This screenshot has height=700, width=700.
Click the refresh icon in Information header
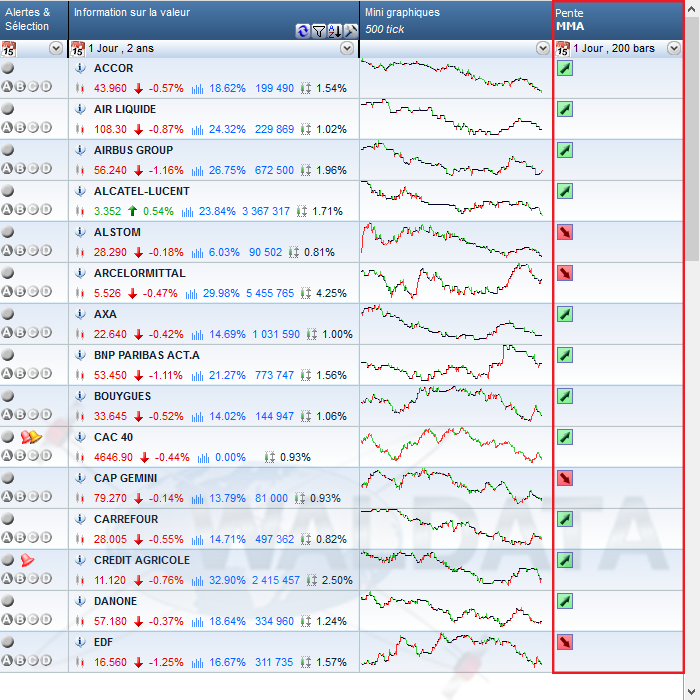[303, 31]
